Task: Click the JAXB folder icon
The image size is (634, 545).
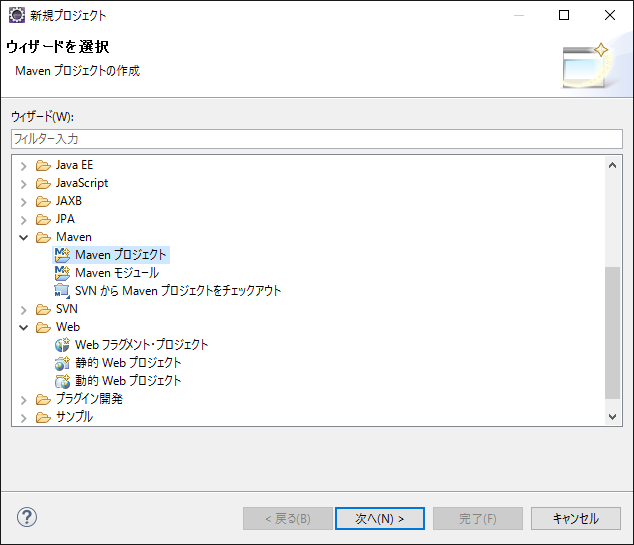Action: pyautogui.click(x=43, y=201)
